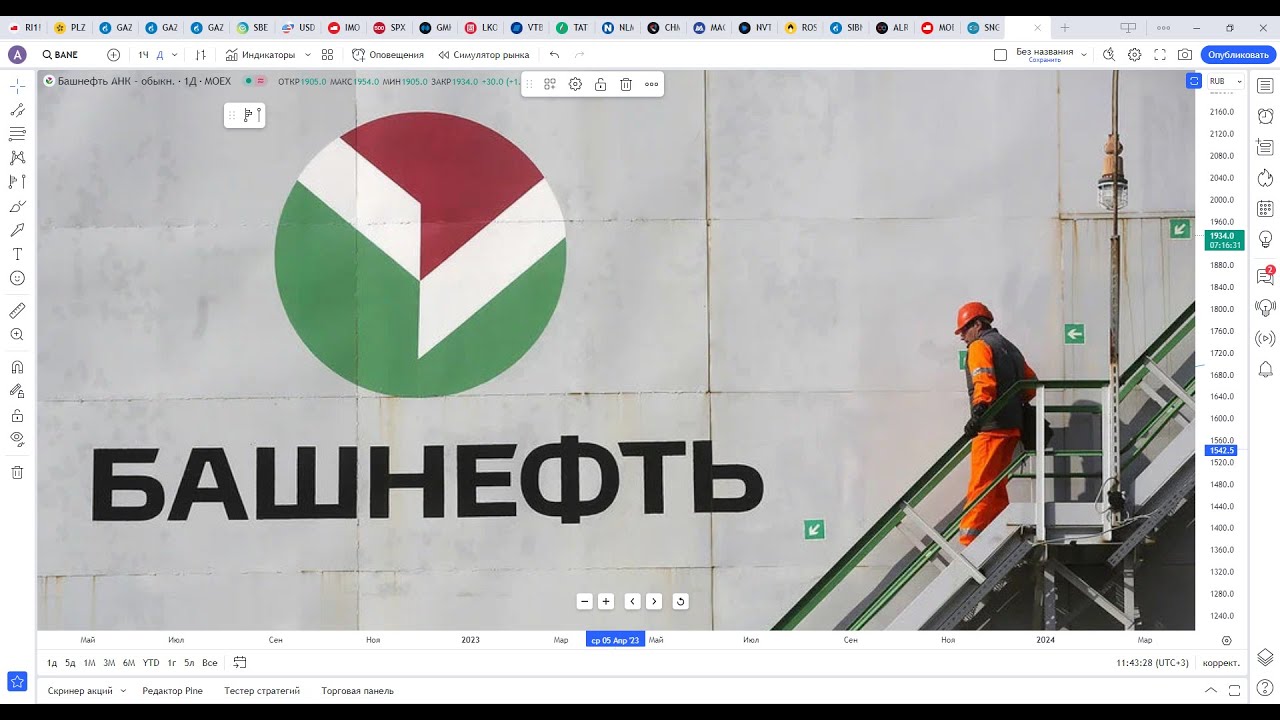Delete selected drawing with floating trash icon

(x=626, y=85)
